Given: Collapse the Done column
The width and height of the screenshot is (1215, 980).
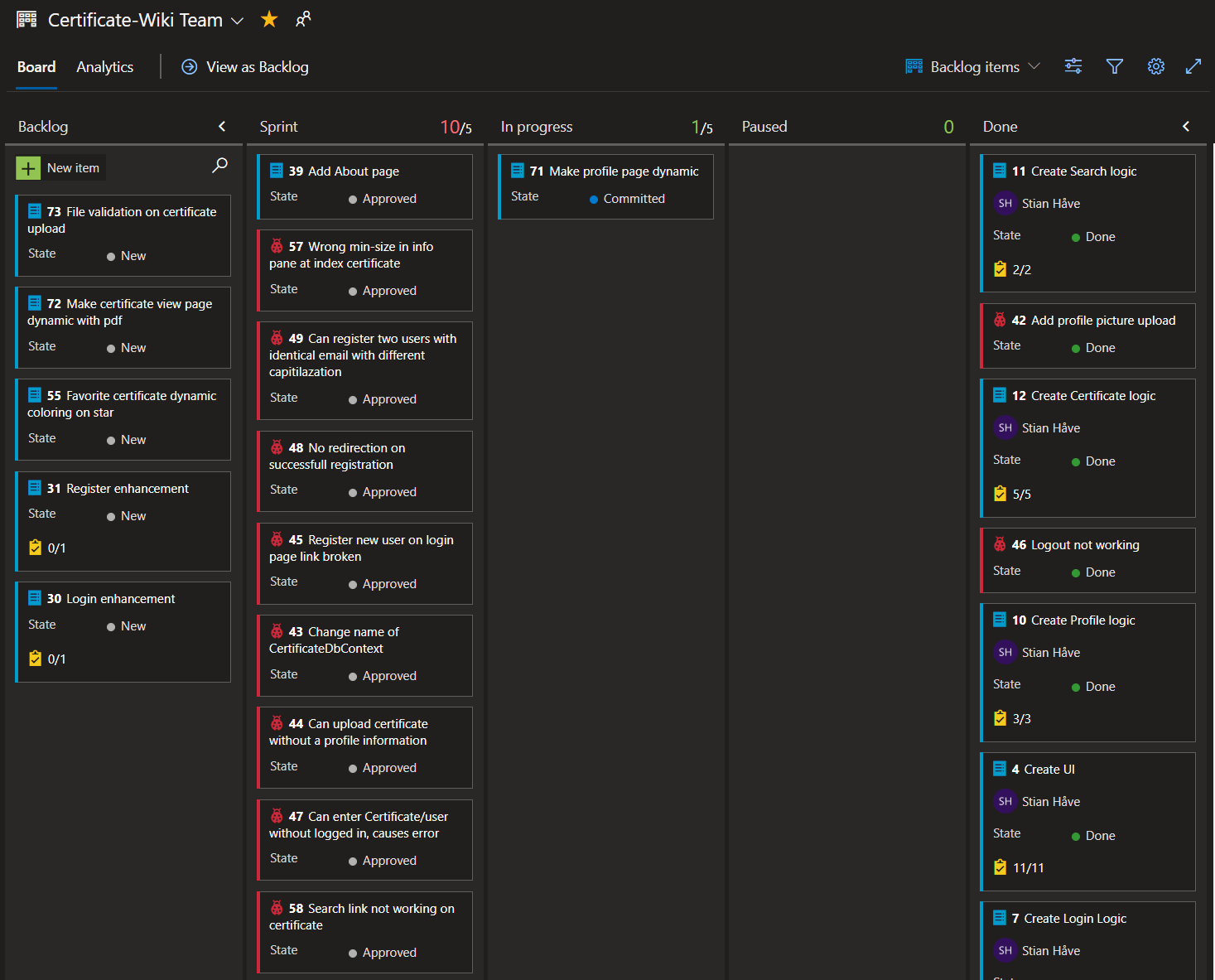Looking at the screenshot, I should 1186,126.
